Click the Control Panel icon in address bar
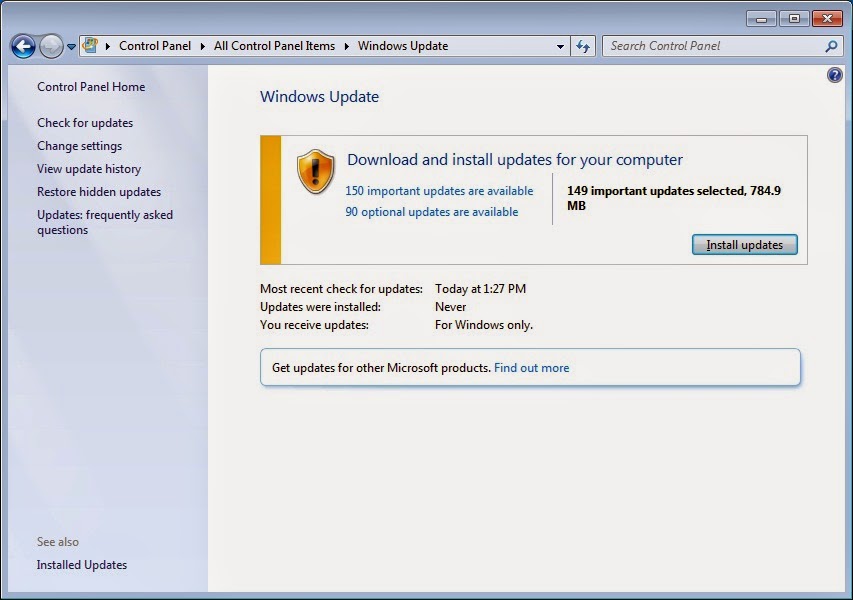This screenshot has height=600, width=853. [x=90, y=46]
